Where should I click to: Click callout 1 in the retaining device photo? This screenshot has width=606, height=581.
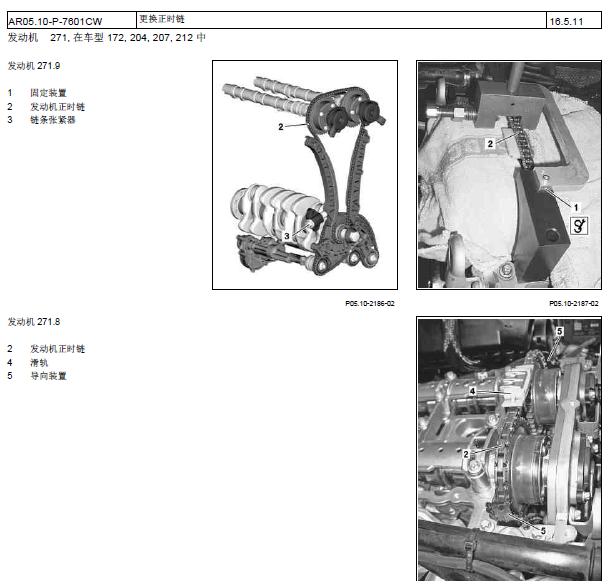(576, 208)
